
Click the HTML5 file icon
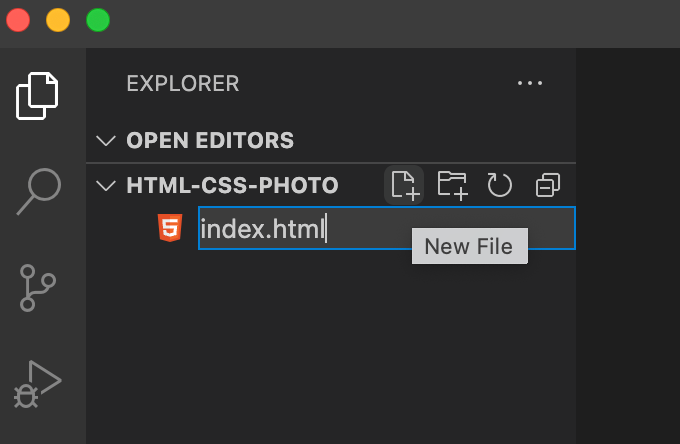tap(170, 229)
